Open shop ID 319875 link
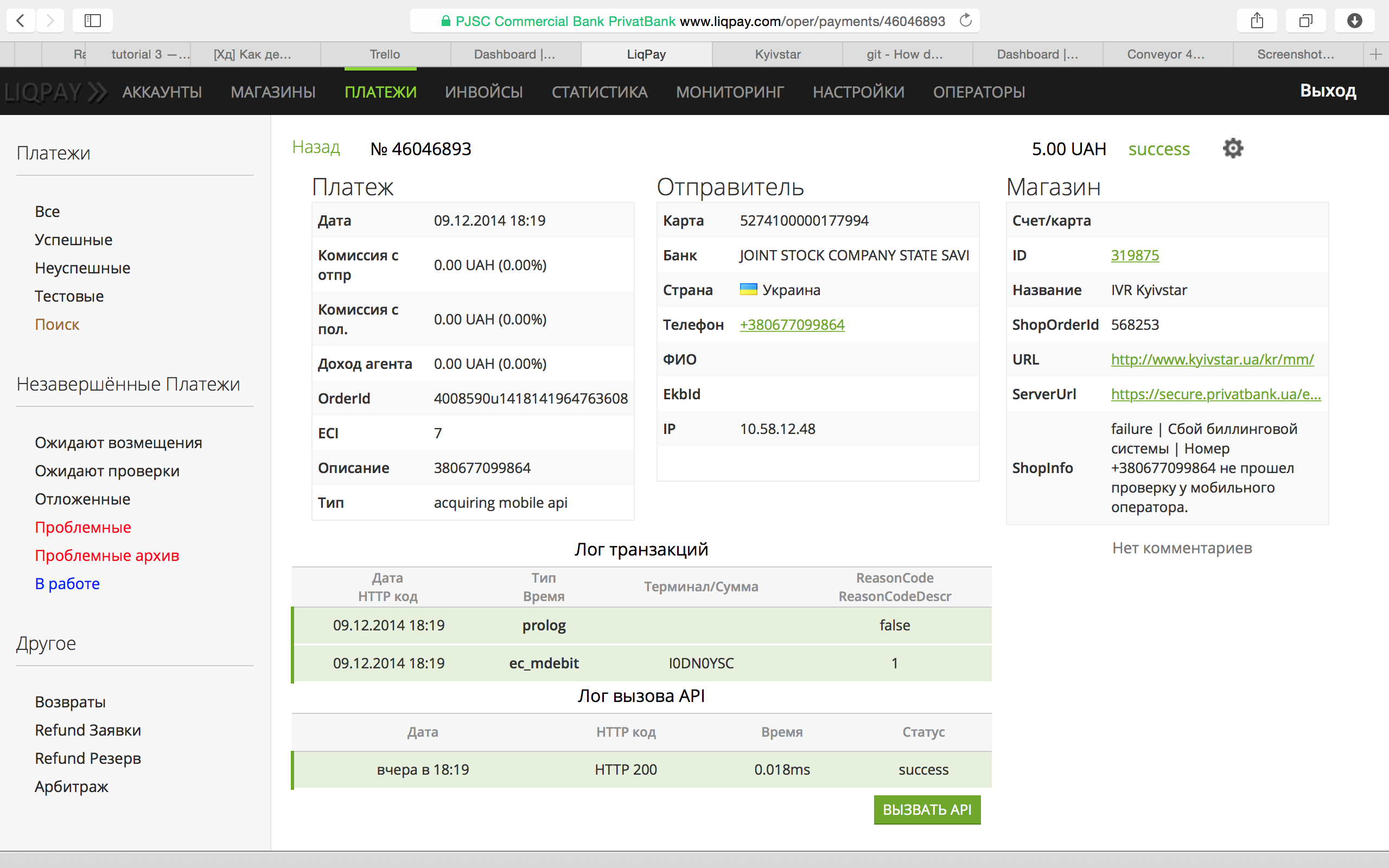The height and width of the screenshot is (868, 1389). (x=1135, y=256)
